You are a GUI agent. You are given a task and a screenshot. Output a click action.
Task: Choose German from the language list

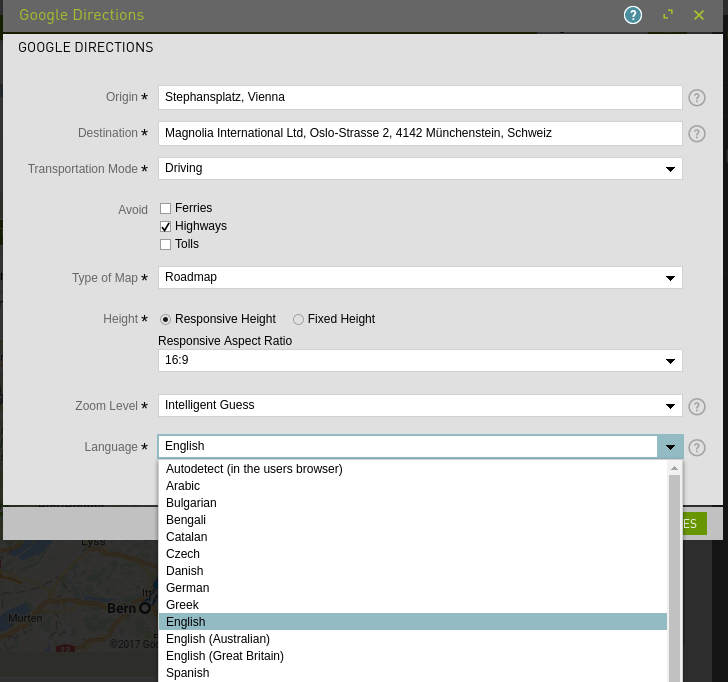point(412,588)
